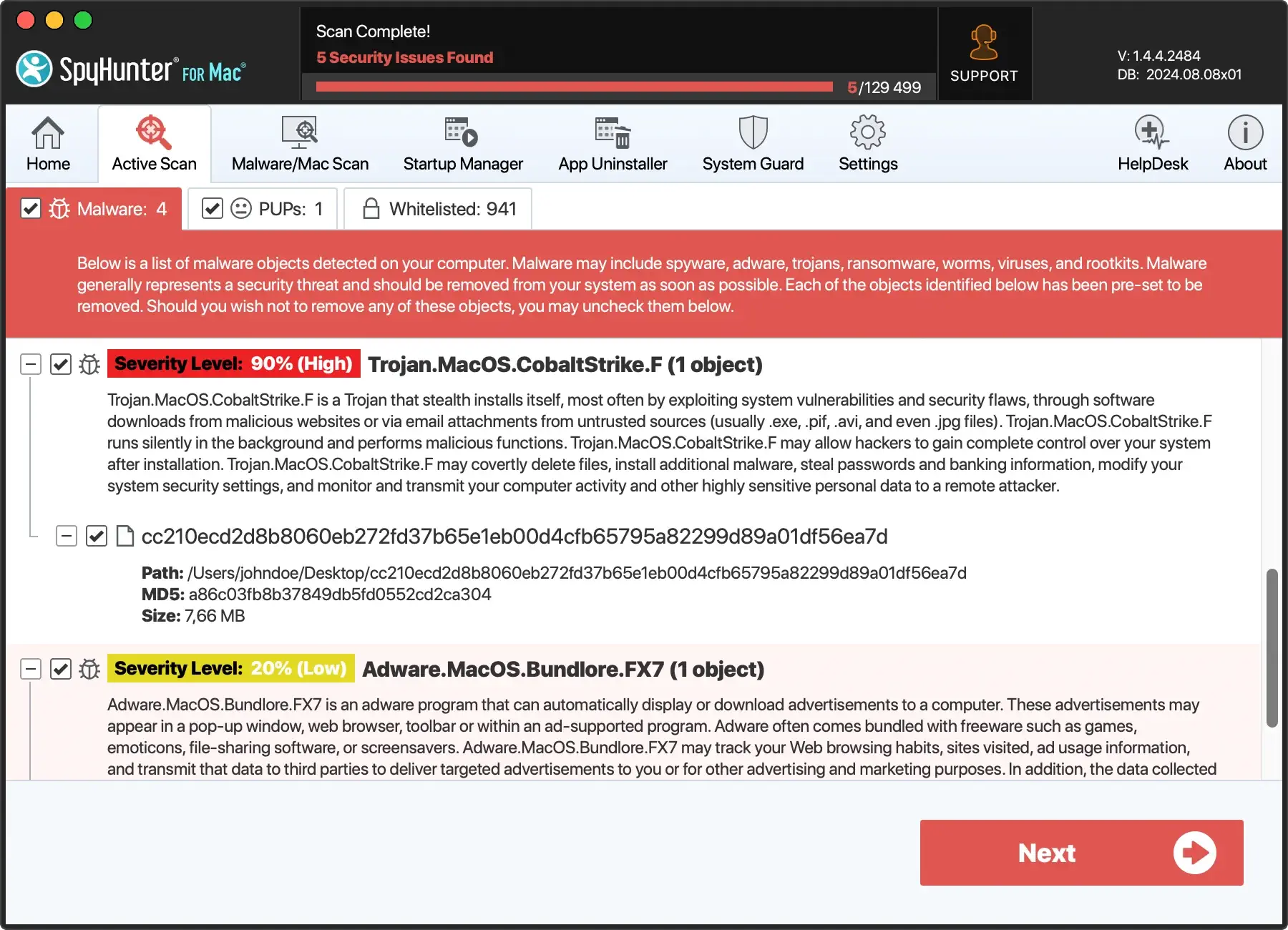Click the Adware.MacOS.Bundlore.FX7 (1 object) title
This screenshot has height=930, width=1288.
coord(563,669)
